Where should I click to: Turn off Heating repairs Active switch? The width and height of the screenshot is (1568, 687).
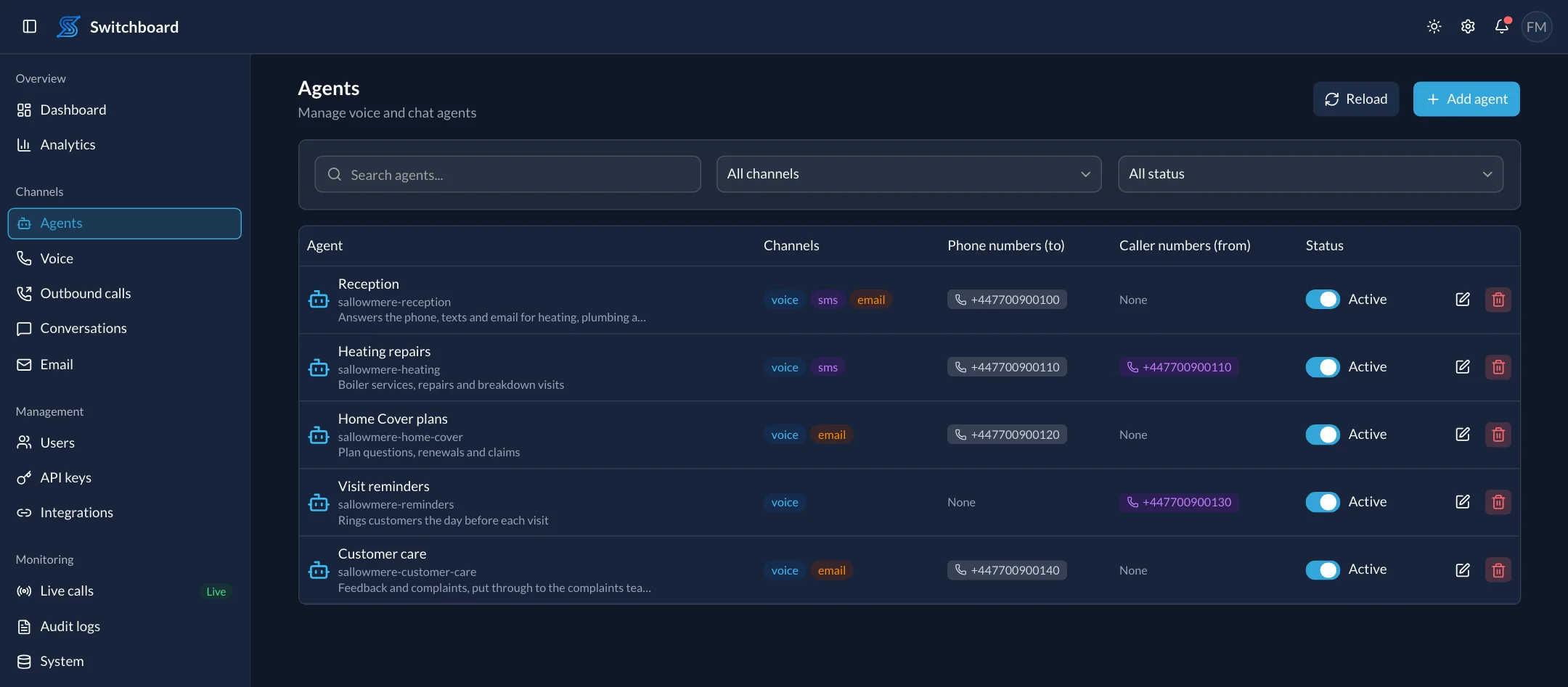click(x=1323, y=367)
